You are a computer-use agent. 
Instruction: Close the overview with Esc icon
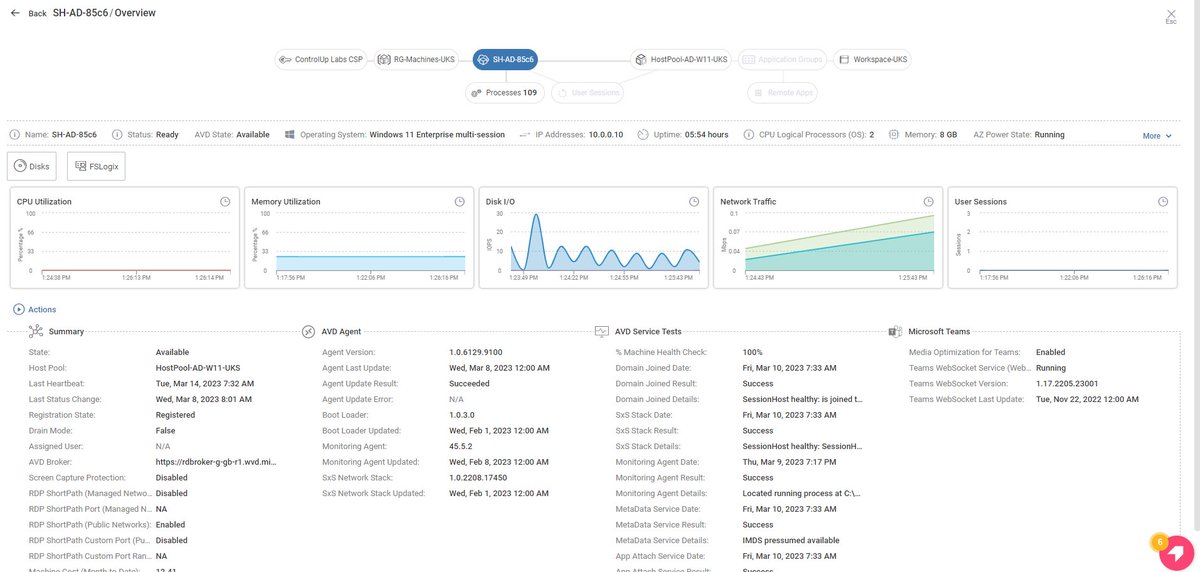coord(1171,15)
